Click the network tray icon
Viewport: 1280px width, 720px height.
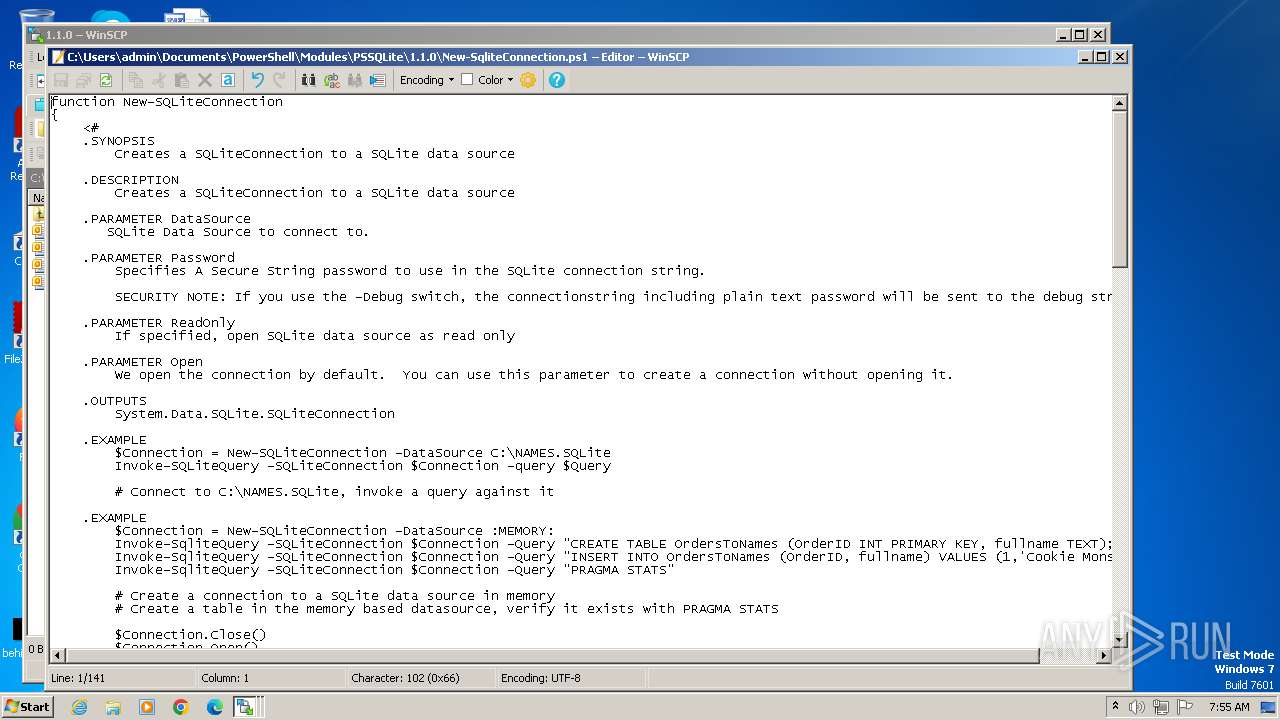(x=1162, y=707)
